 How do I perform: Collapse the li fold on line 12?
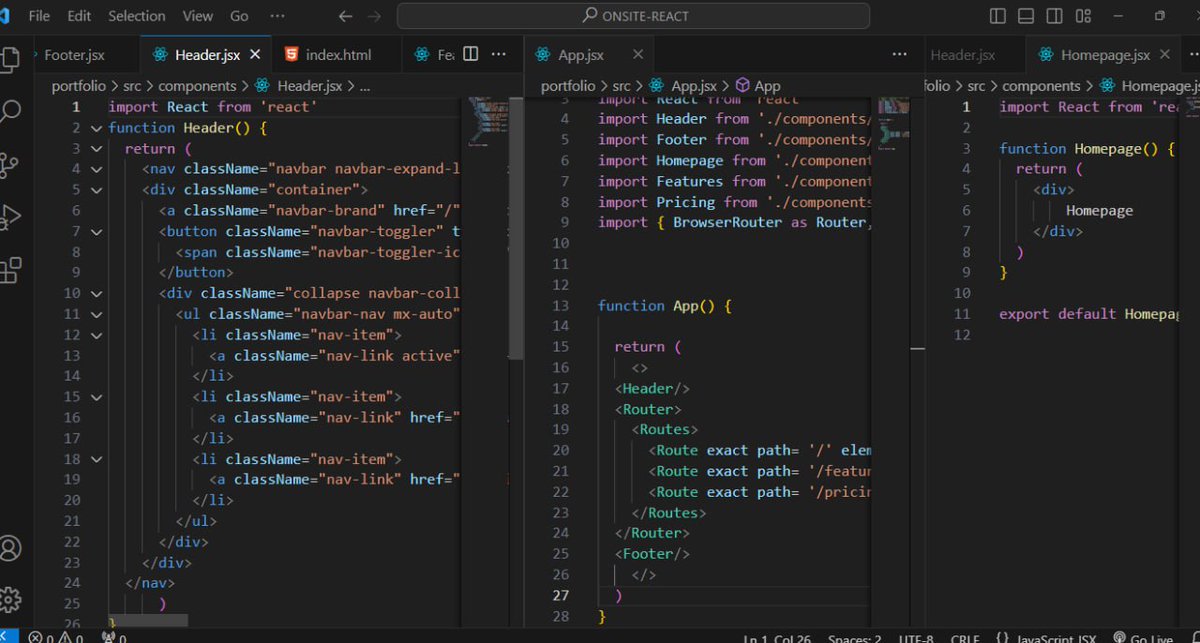point(97,335)
